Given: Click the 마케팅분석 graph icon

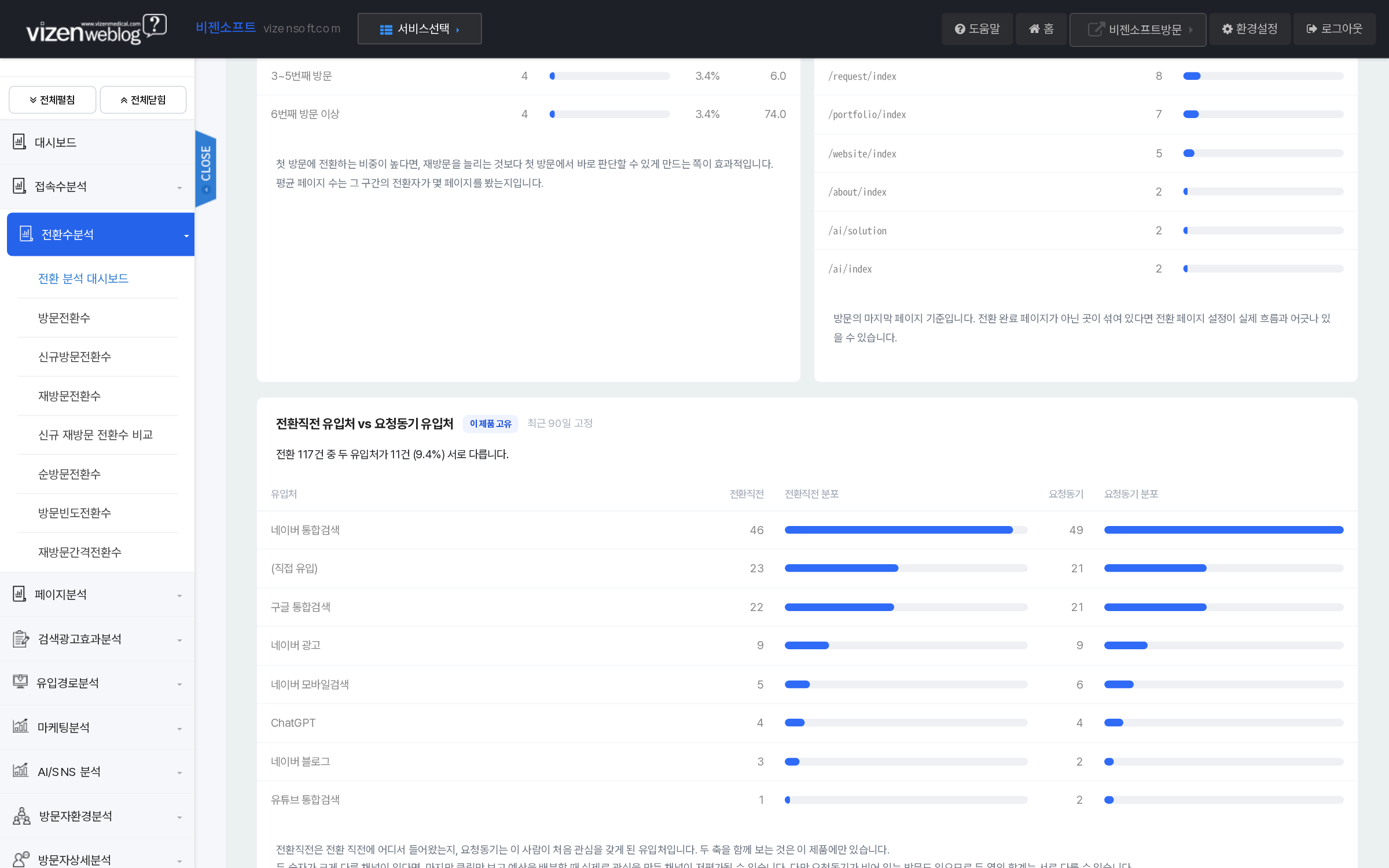Looking at the screenshot, I should (x=20, y=726).
